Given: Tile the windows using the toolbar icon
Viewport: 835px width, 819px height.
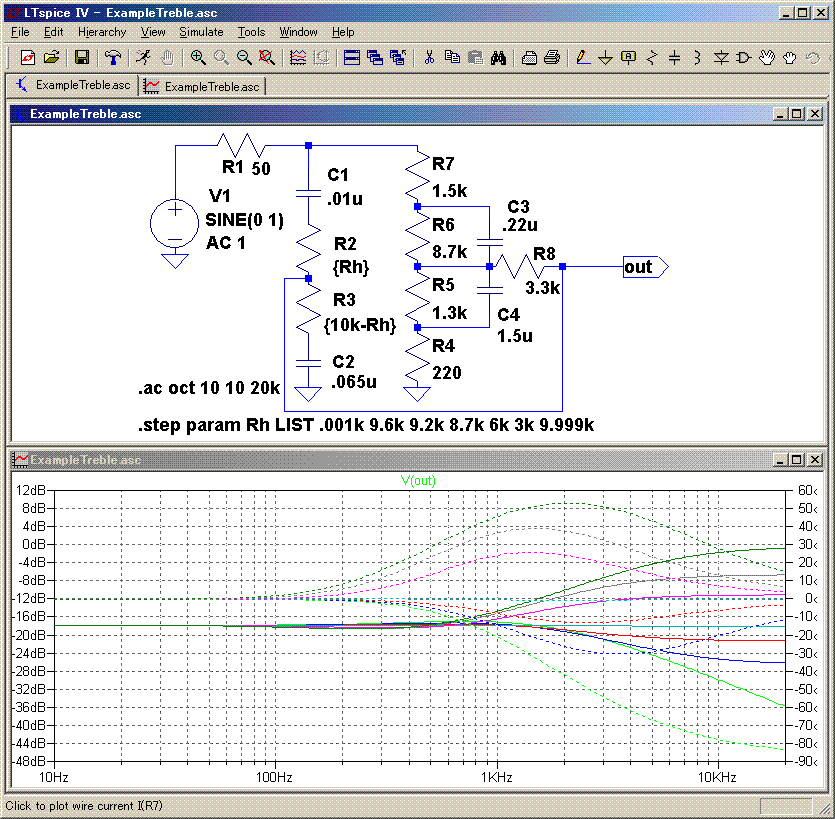Looking at the screenshot, I should [x=351, y=57].
